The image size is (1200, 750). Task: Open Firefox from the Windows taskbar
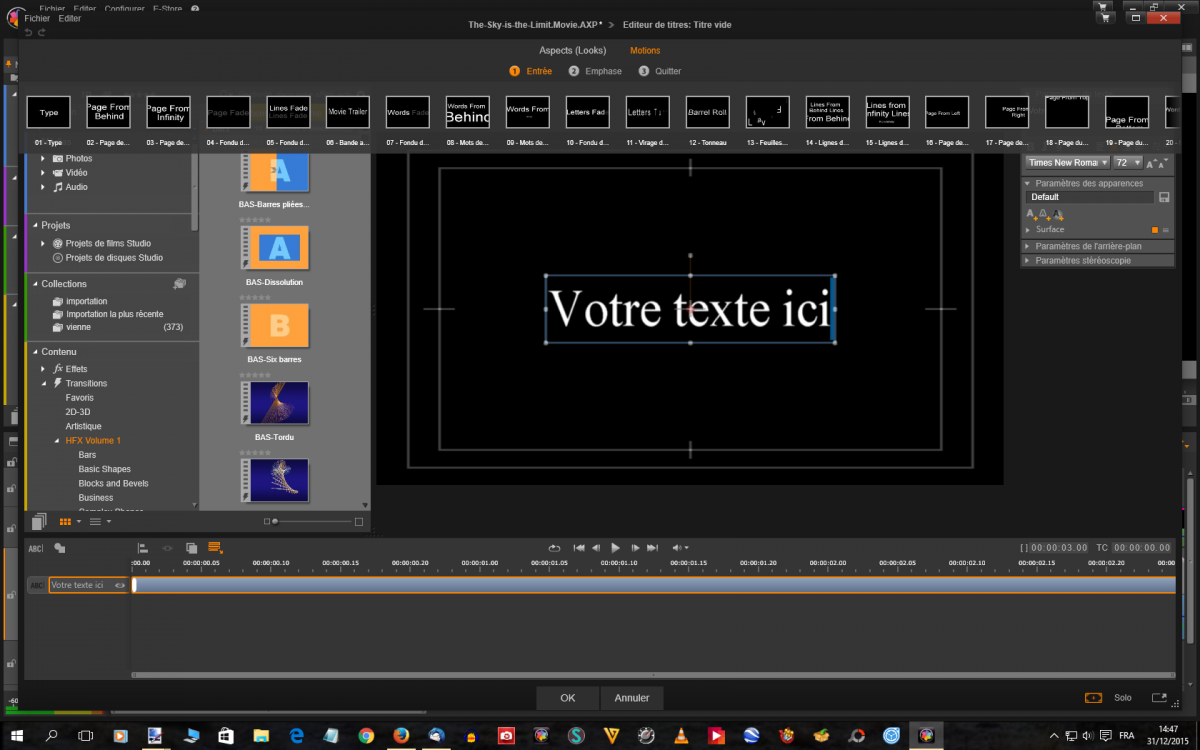click(402, 736)
